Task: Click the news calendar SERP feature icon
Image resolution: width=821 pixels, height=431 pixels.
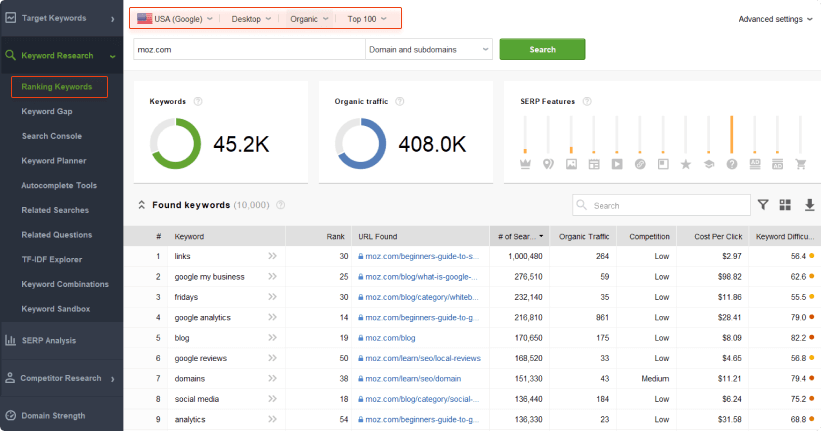Action: tap(594, 164)
